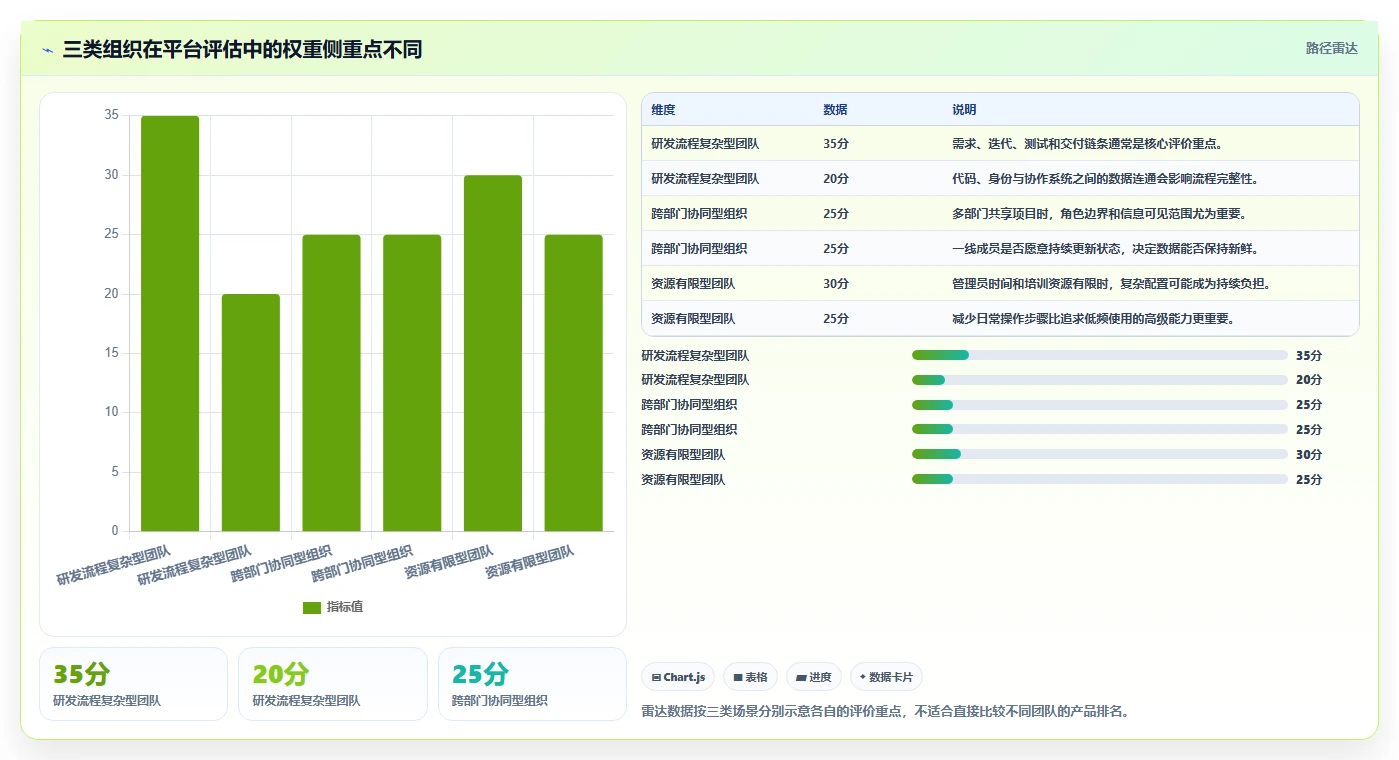This screenshot has height=760, width=1399.
Task: Select the description starting 多部门共享项目时
Action: pyautogui.click(x=1099, y=214)
